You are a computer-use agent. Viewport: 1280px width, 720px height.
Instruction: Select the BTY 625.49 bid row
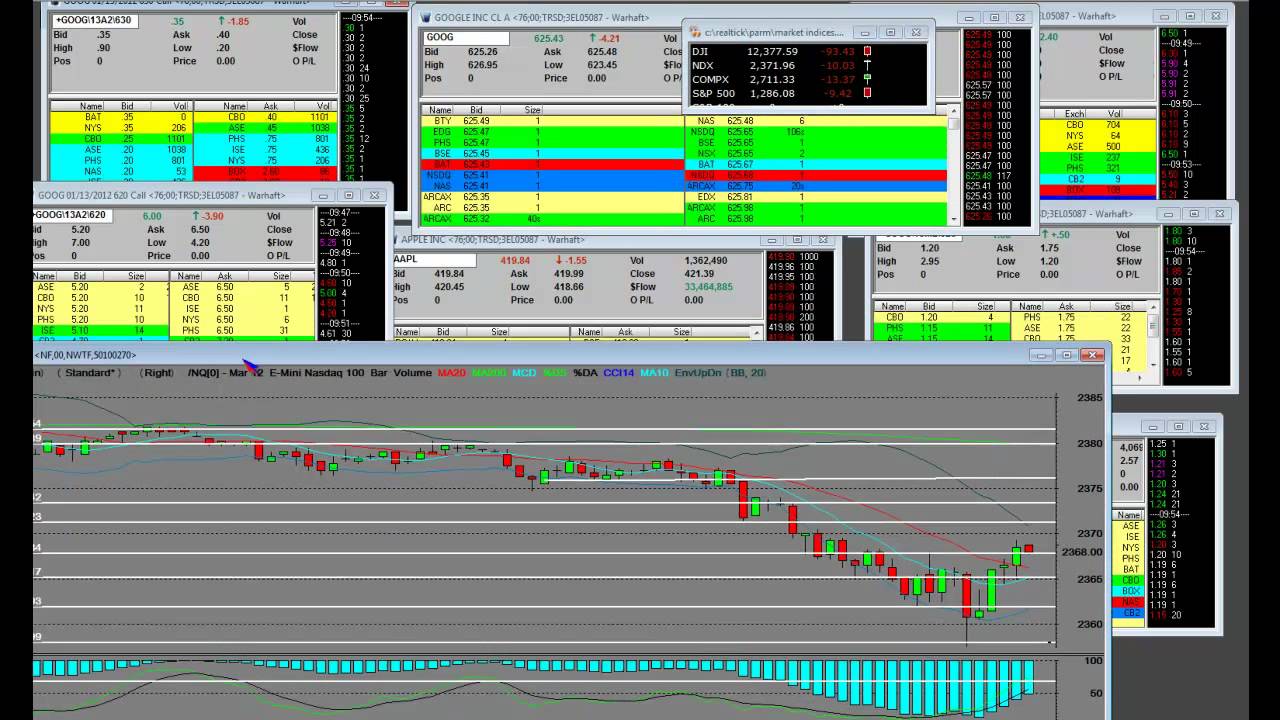coord(552,121)
